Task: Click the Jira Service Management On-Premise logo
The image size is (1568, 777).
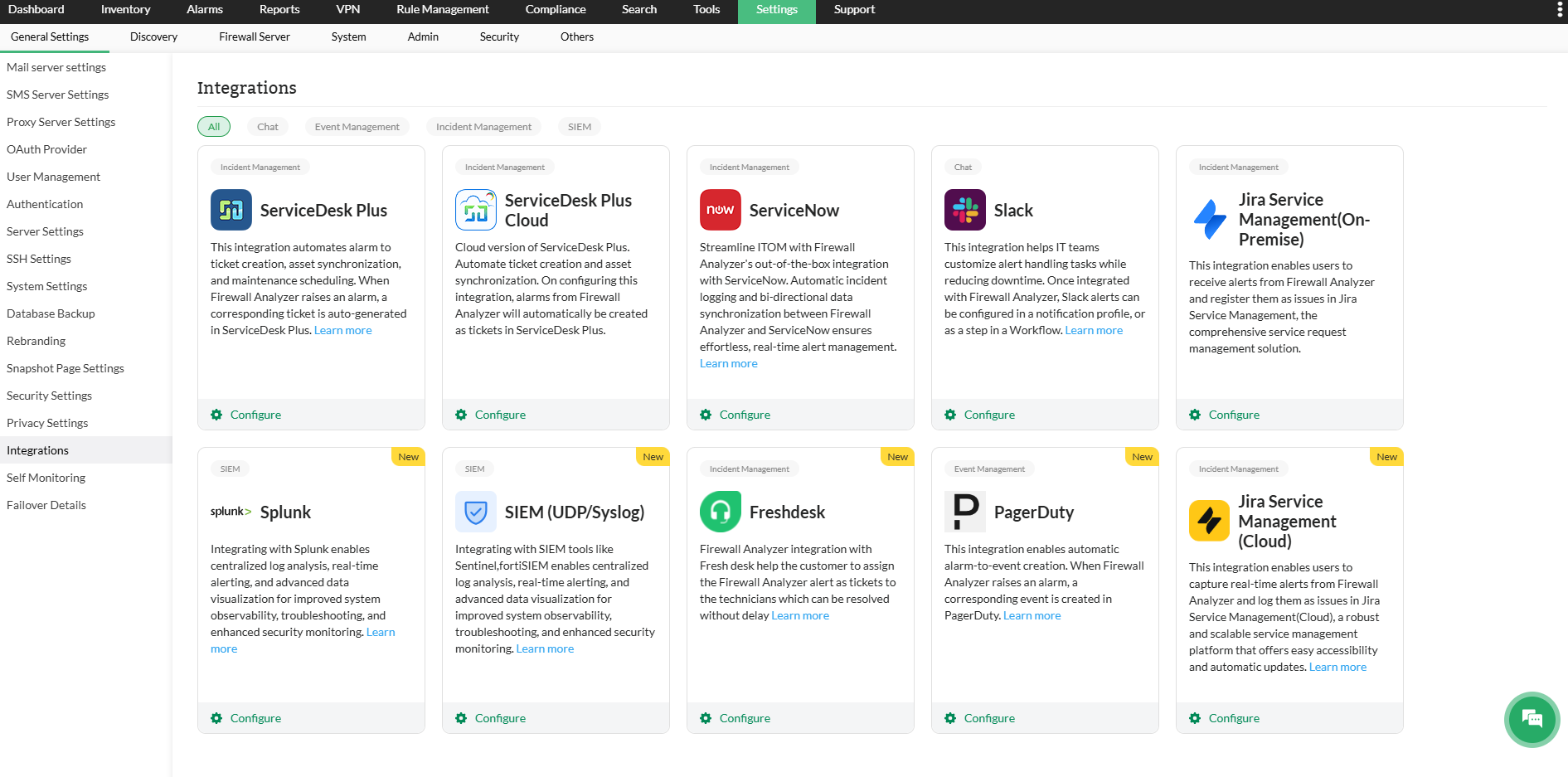Action: pyautogui.click(x=1210, y=219)
